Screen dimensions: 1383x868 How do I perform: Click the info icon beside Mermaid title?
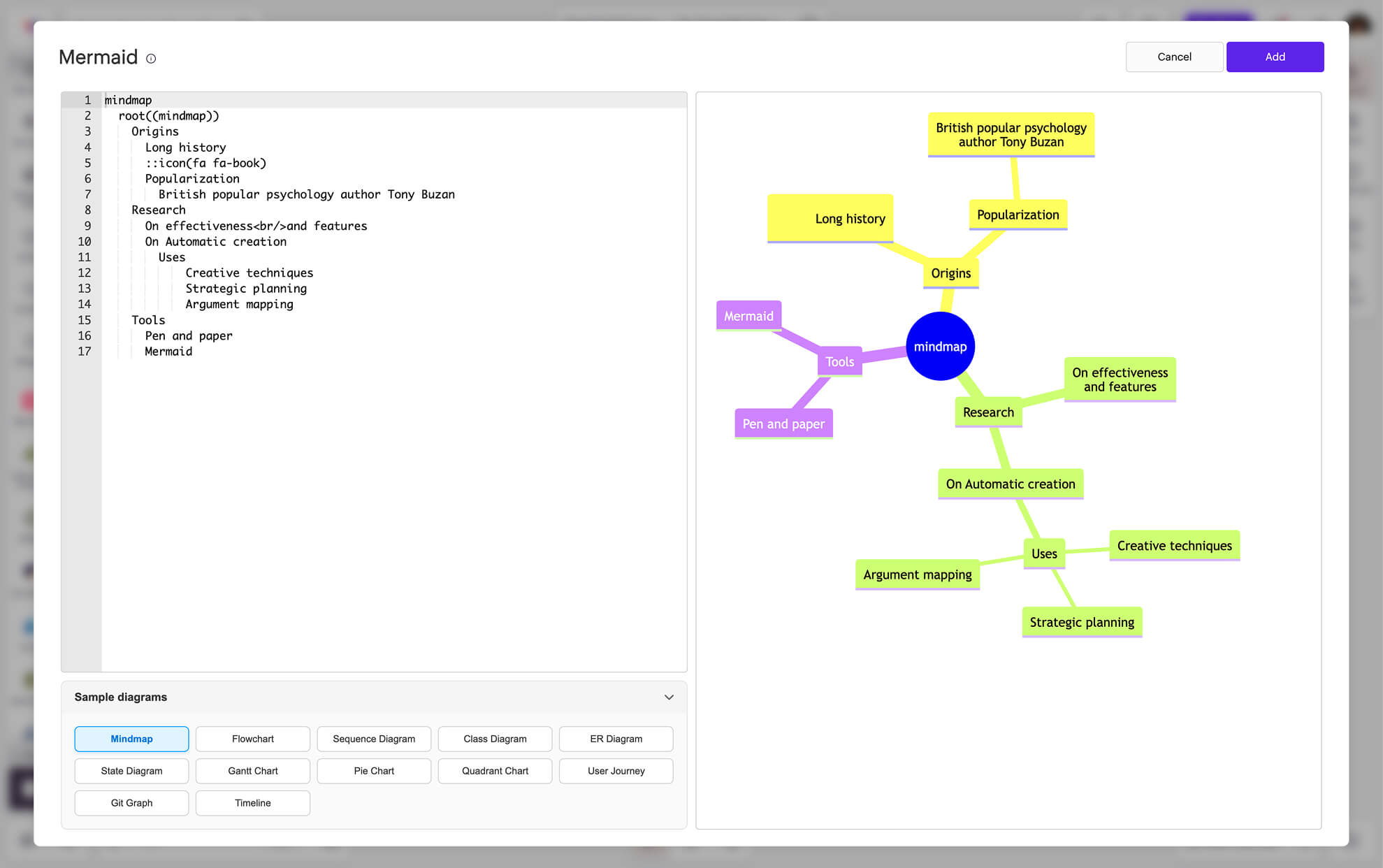(x=151, y=59)
